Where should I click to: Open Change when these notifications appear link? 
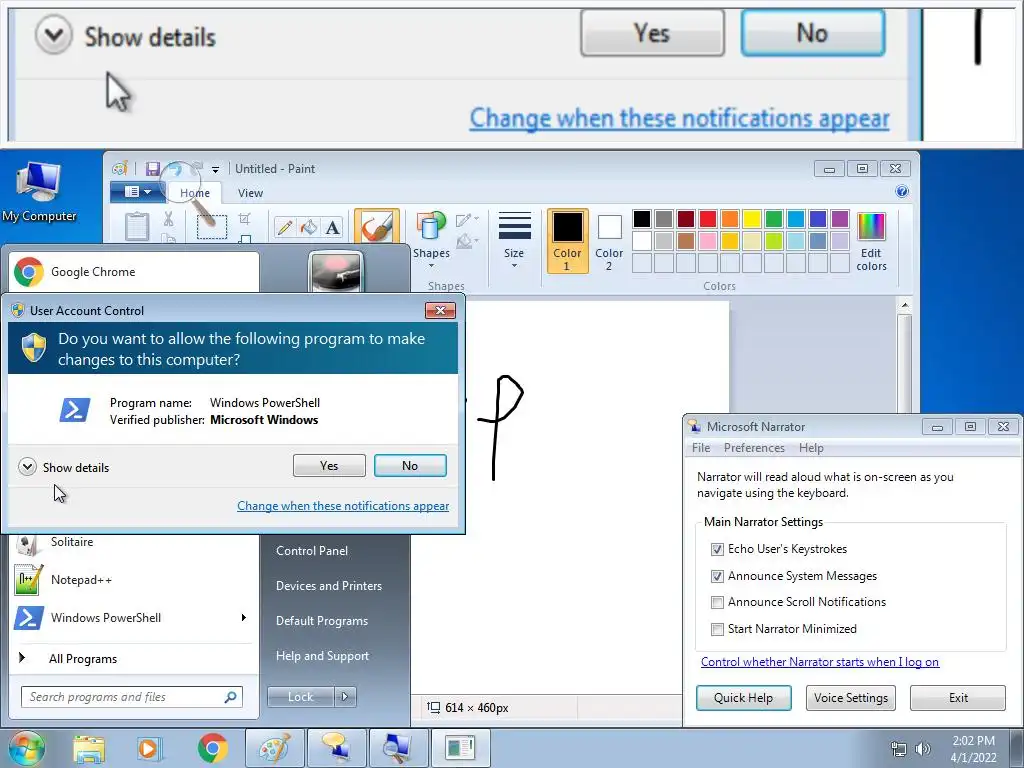click(x=343, y=506)
